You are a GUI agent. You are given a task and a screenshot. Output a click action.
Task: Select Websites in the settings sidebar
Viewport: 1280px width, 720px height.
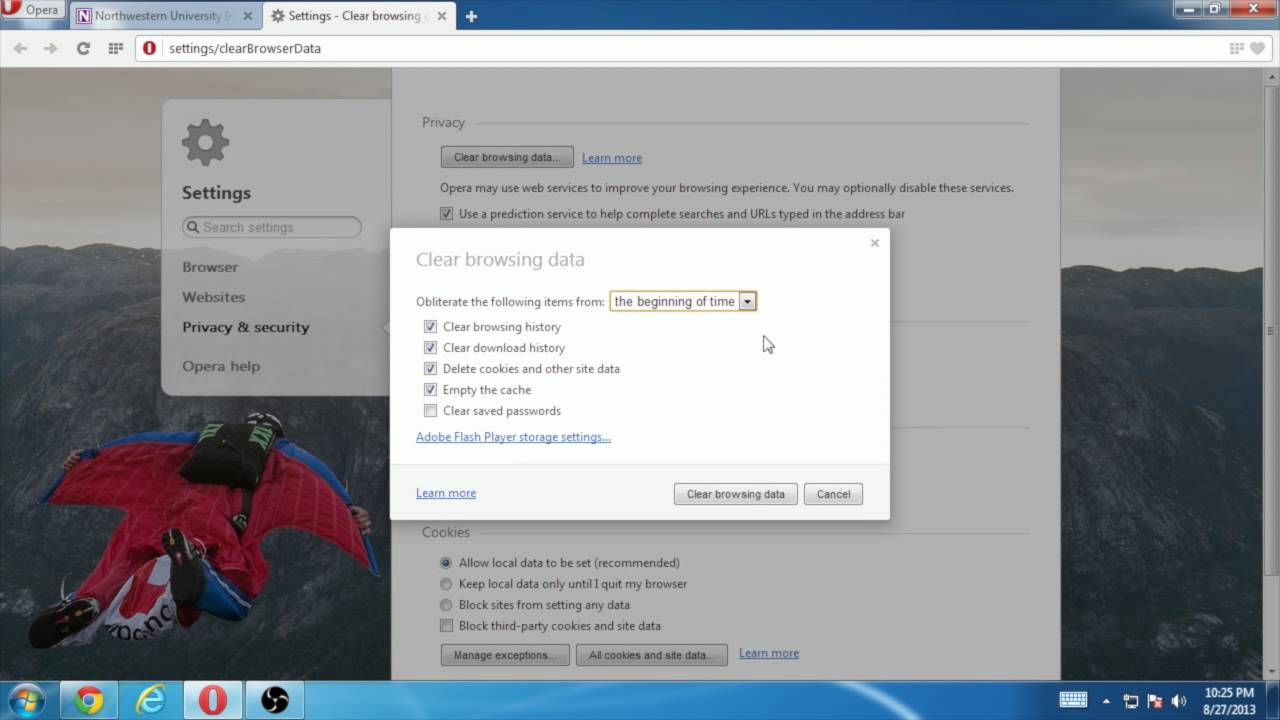click(x=213, y=297)
